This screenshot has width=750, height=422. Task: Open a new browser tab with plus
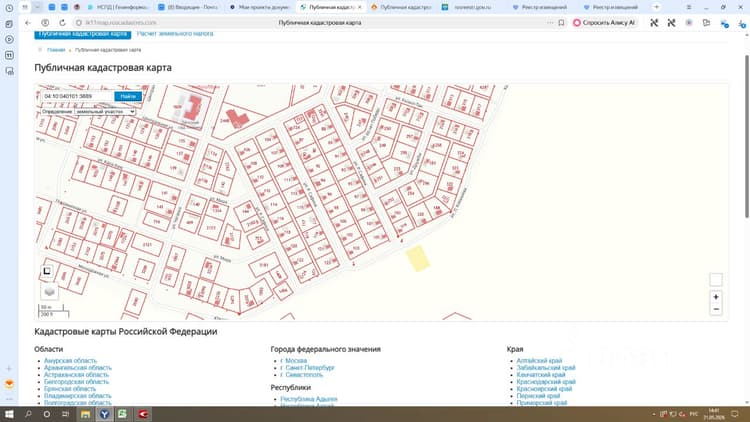click(x=656, y=7)
